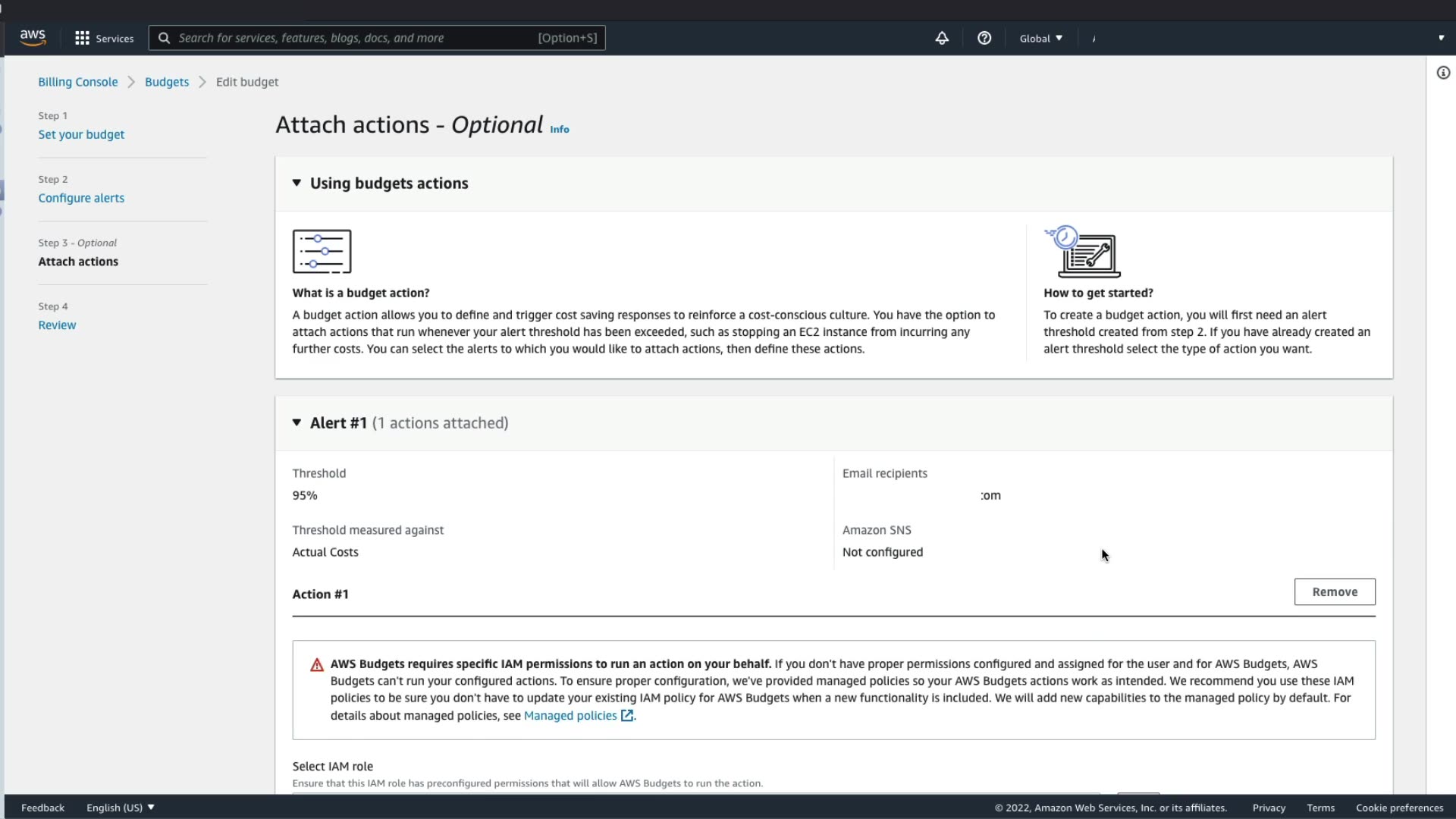
Task: Open the Managed policies link
Action: 570,715
